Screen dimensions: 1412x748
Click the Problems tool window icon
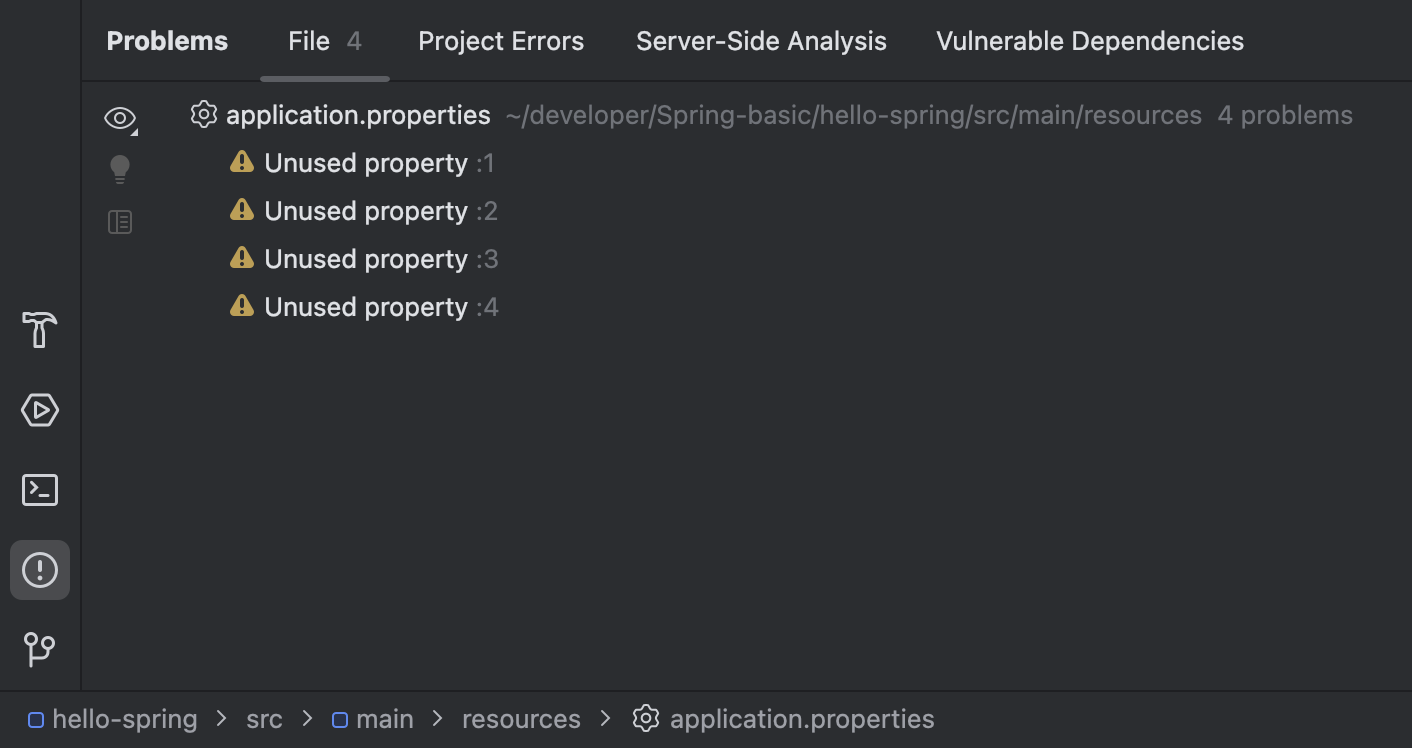click(40, 570)
